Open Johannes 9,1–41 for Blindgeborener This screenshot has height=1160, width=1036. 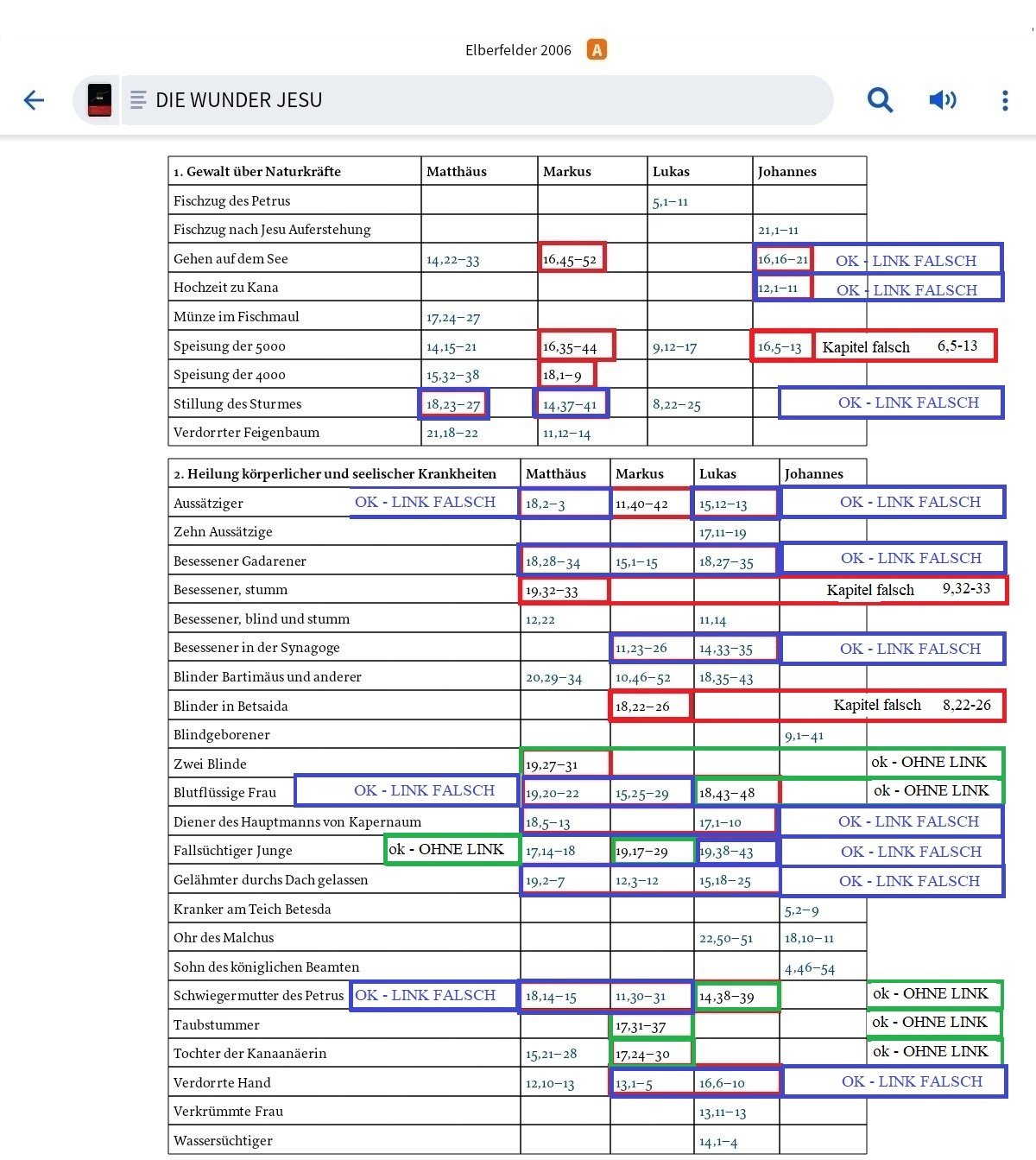click(x=804, y=737)
